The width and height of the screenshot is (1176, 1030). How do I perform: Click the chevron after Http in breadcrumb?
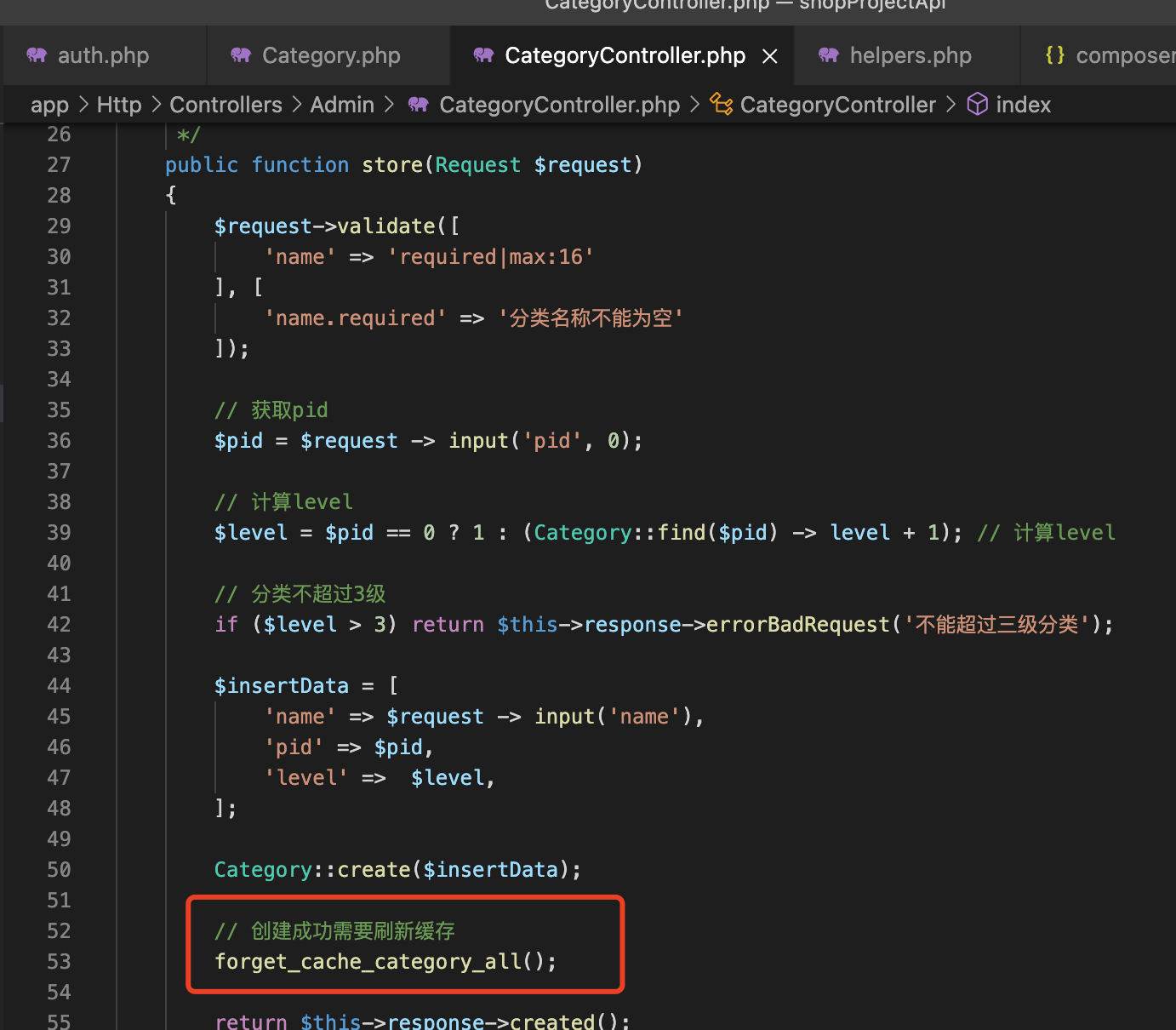(x=157, y=105)
